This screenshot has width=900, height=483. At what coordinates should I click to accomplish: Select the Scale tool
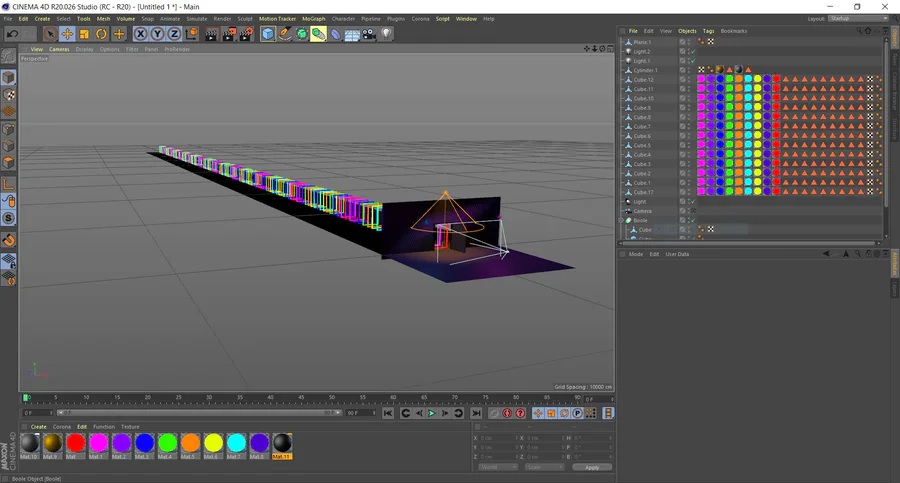point(84,34)
